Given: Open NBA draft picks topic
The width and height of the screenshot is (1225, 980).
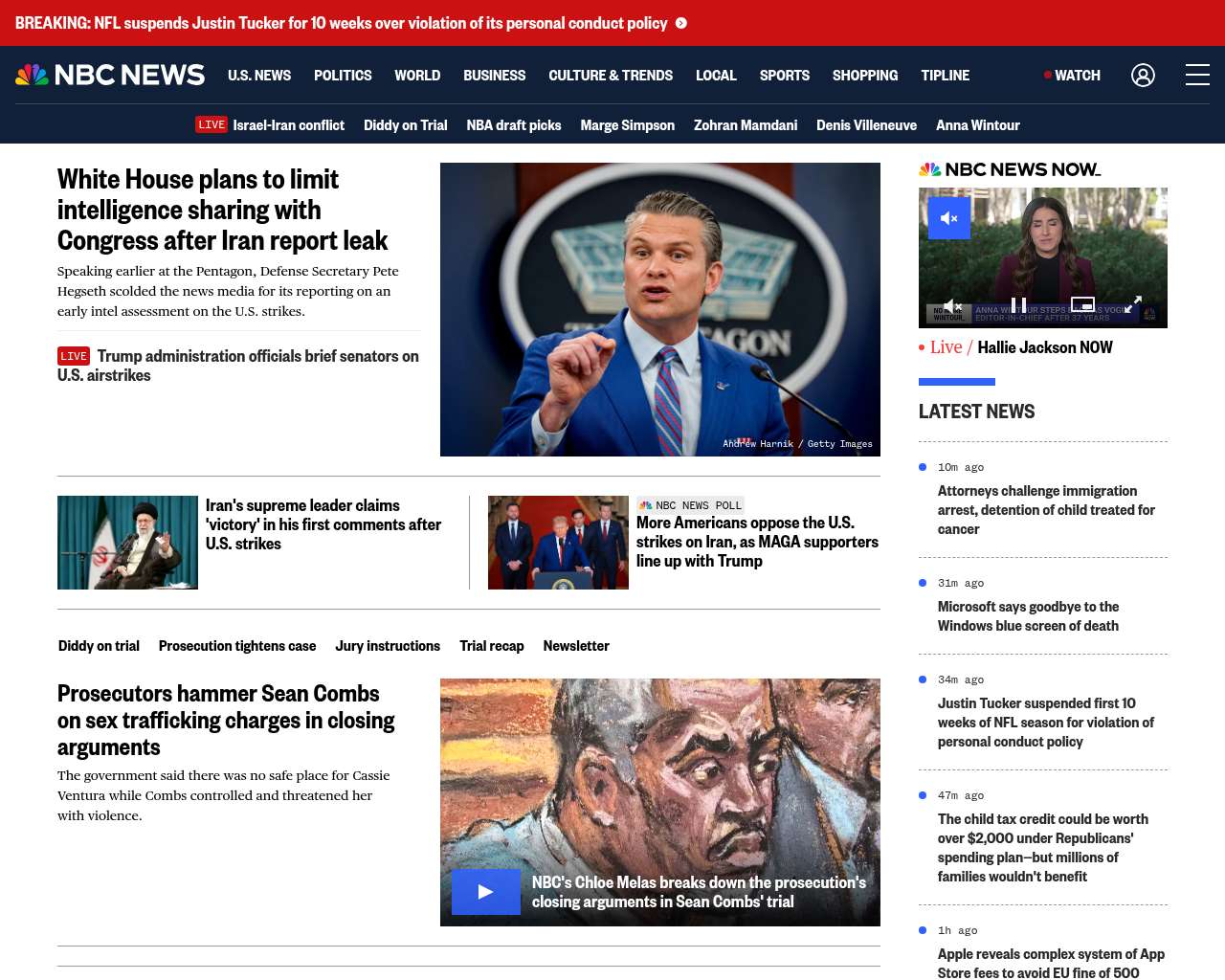Looking at the screenshot, I should click(x=514, y=125).
